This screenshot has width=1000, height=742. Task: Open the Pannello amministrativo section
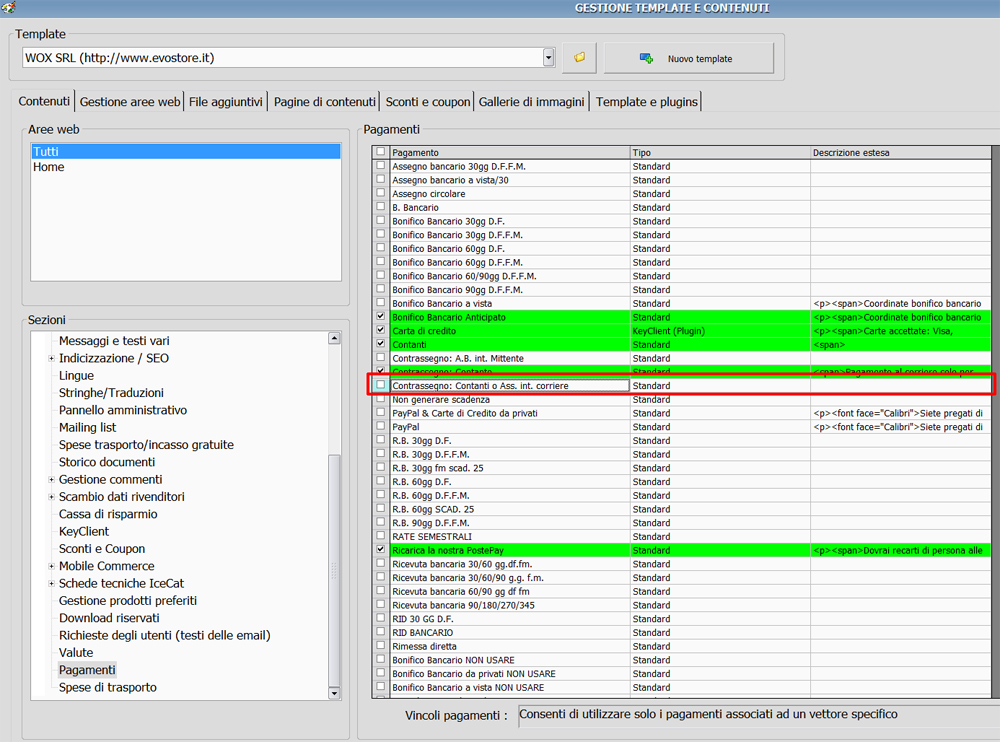(123, 410)
